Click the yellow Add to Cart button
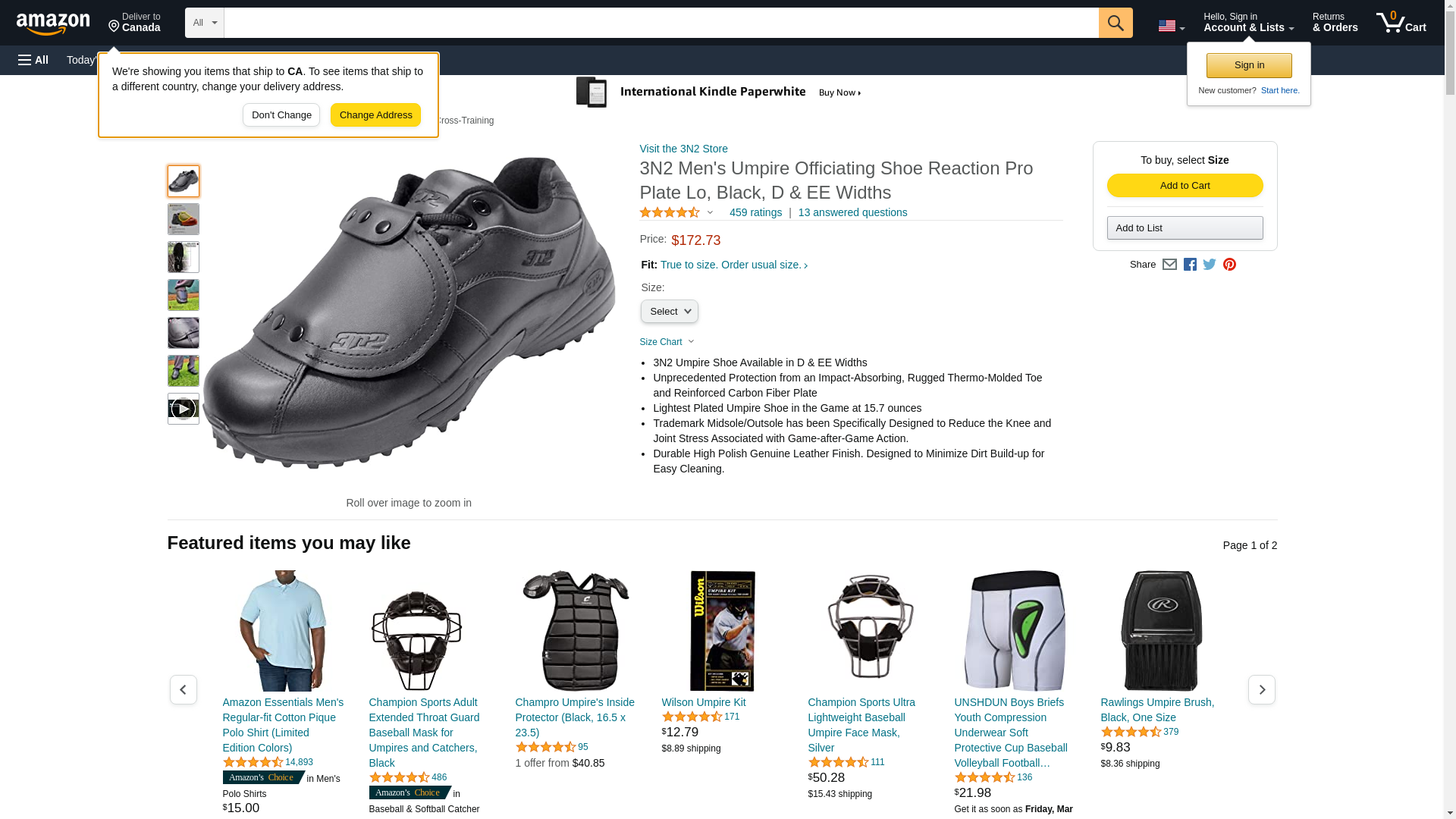 click(x=1185, y=186)
